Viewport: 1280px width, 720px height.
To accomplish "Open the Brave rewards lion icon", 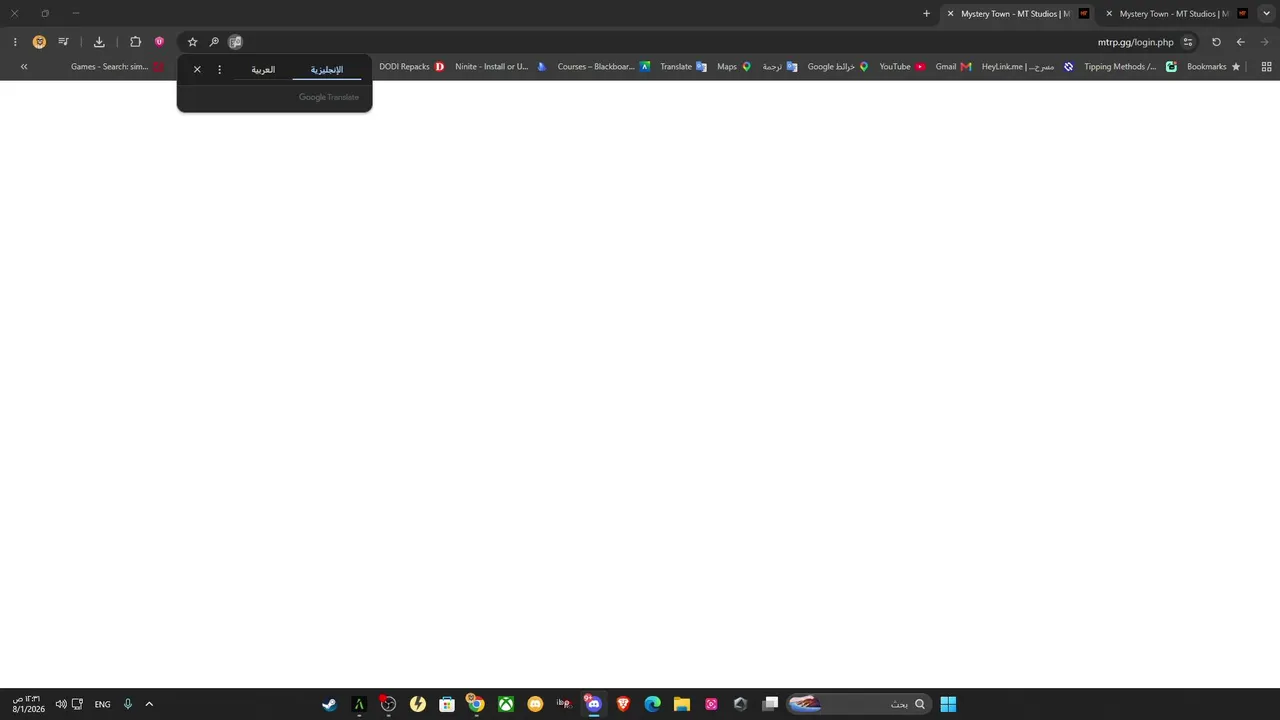I will coord(39,42).
